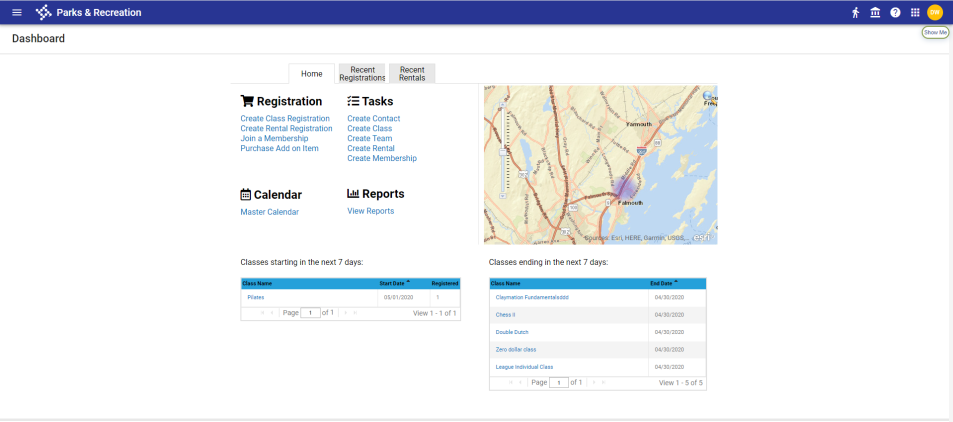The image size is (953, 422).
Task: Open the hamburger navigation menu
Action: pos(16,12)
